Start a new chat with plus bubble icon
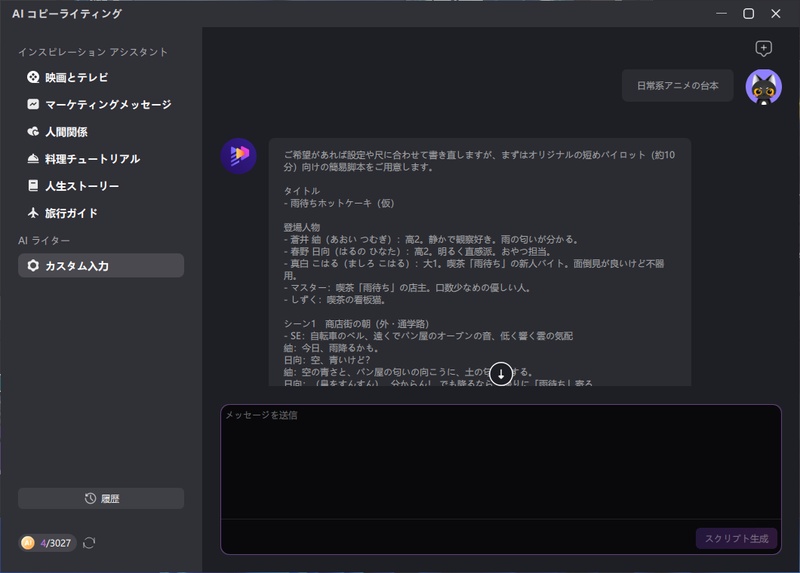The height and width of the screenshot is (573, 800). point(763,48)
